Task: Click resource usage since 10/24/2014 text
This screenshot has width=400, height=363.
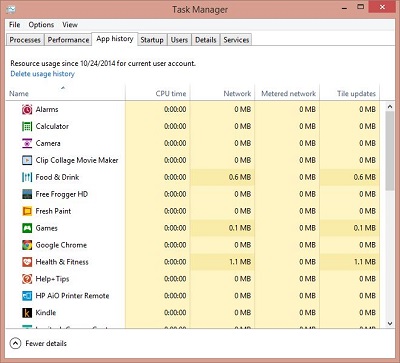Action: 103,63
